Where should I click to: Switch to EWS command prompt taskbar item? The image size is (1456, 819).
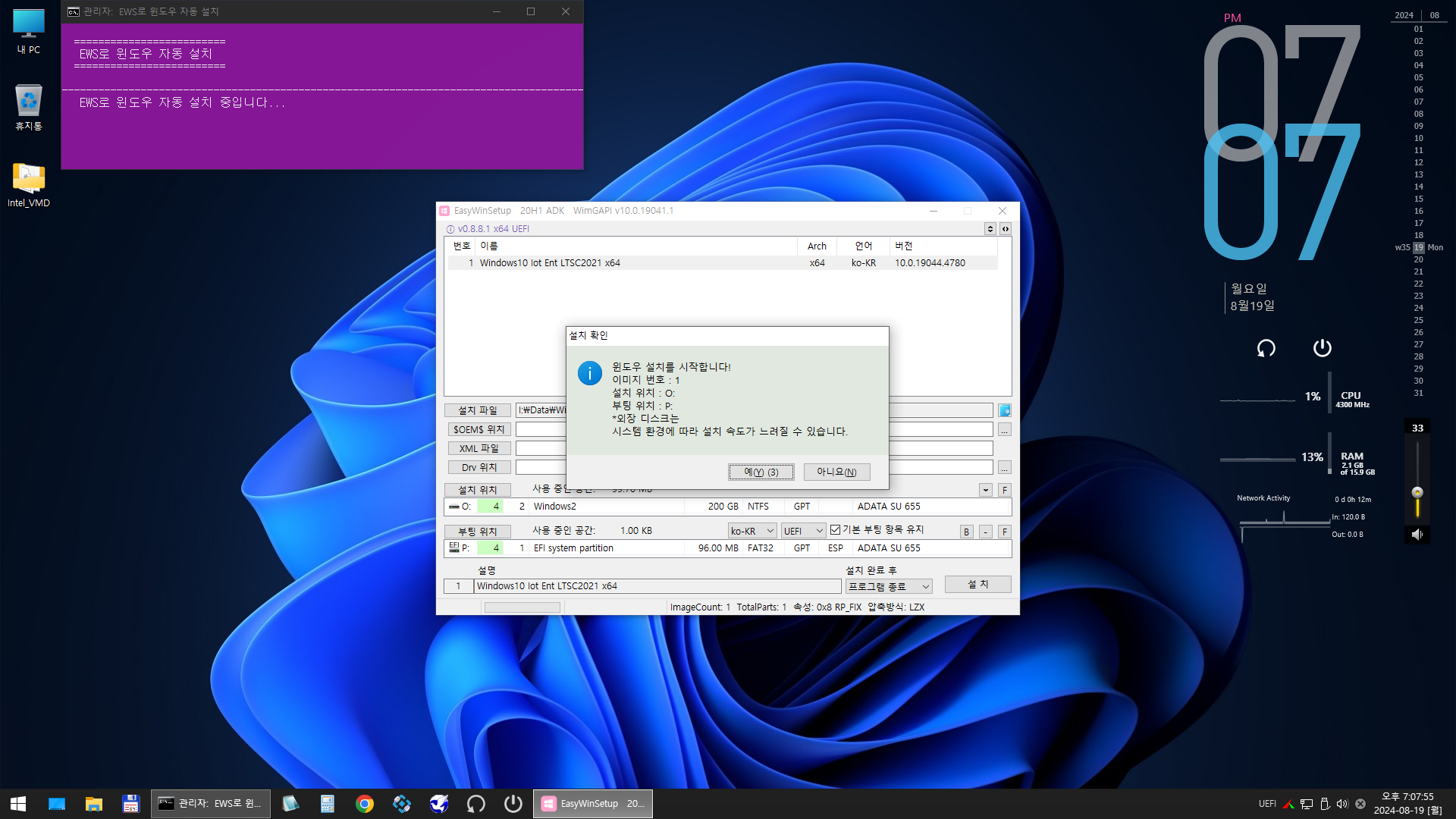pos(211,804)
